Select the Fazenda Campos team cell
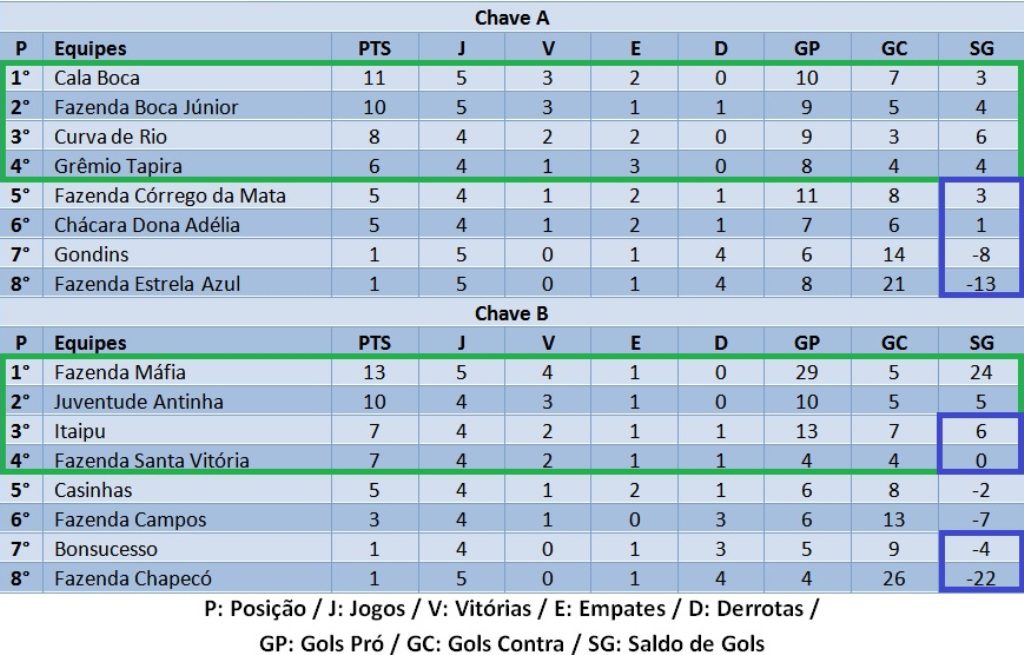Image resolution: width=1024 pixels, height=655 pixels. [x=130, y=519]
